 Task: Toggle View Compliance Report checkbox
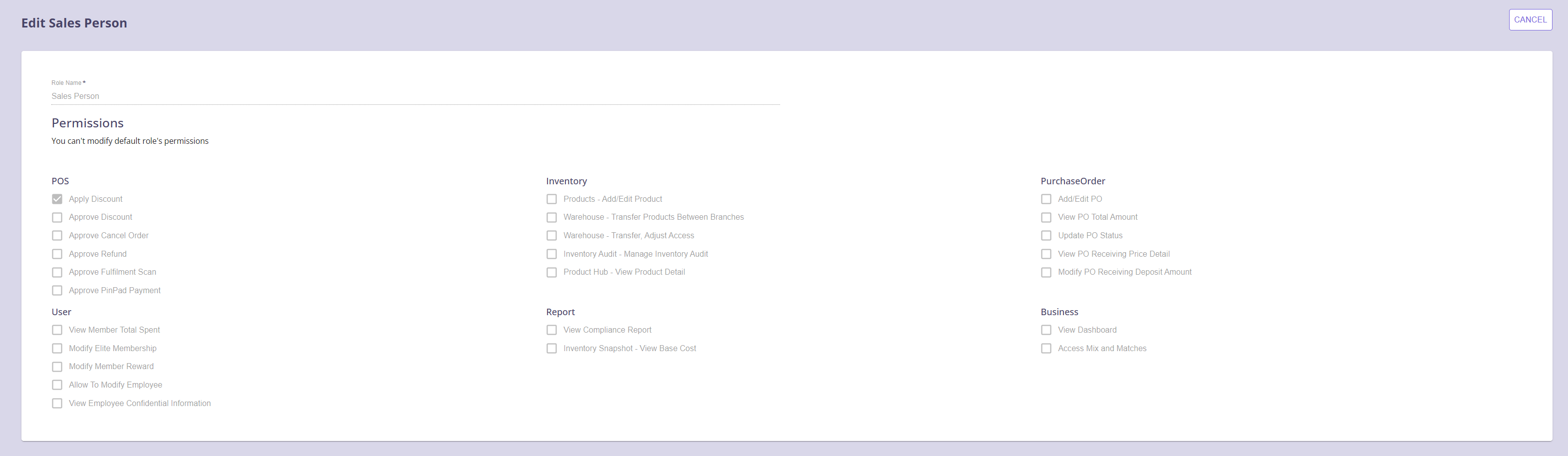tap(551, 330)
